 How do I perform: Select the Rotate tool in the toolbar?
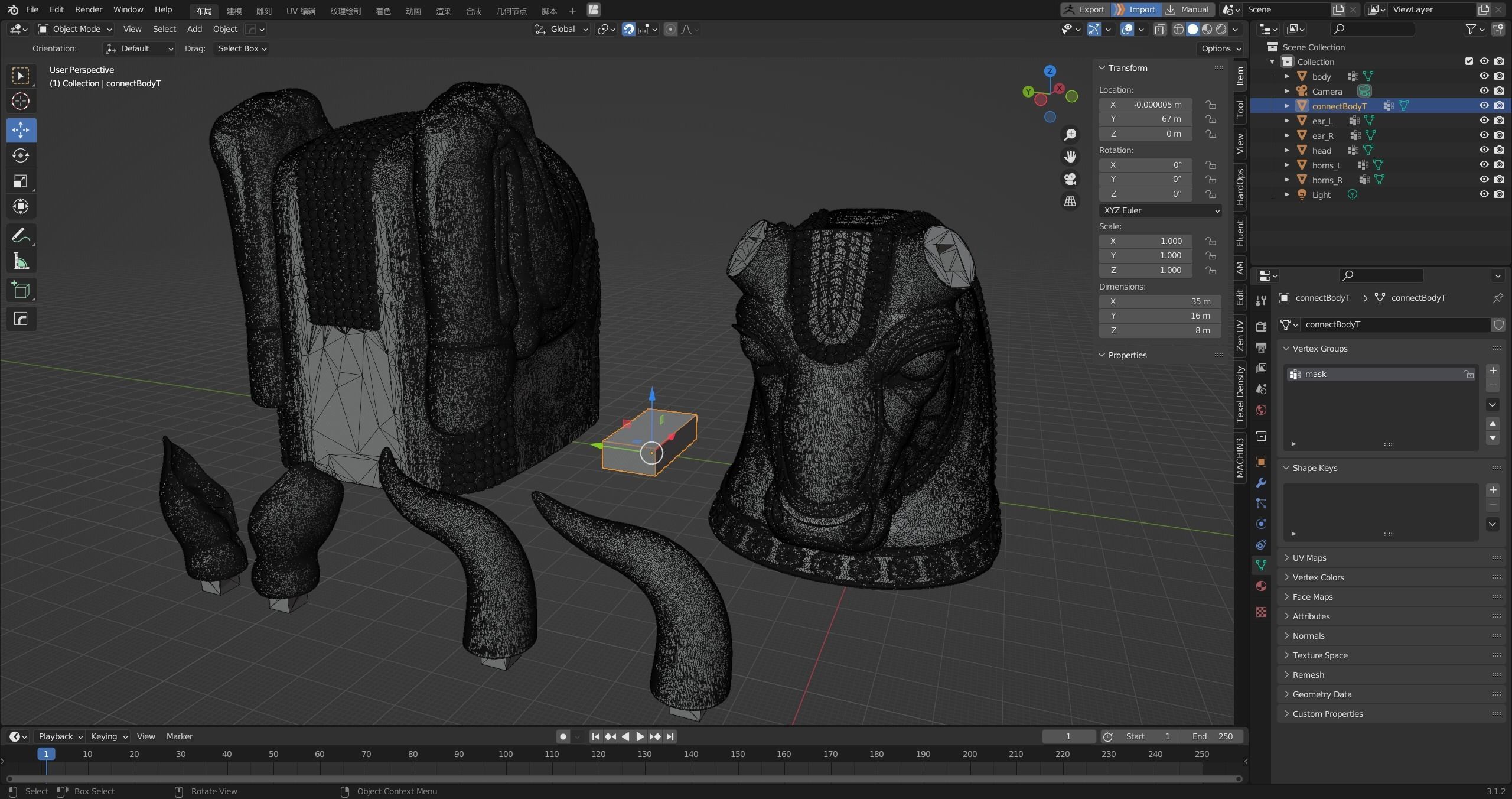point(21,156)
